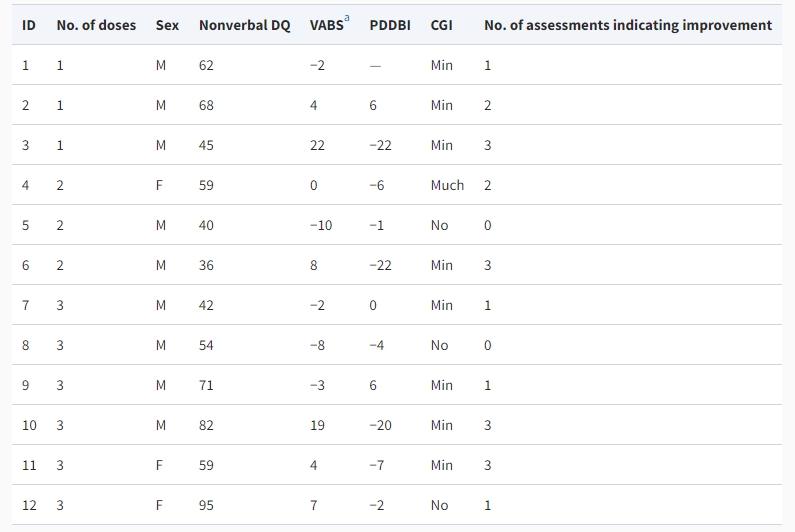Click the Nonverbal DQ value 71

[x=206, y=385]
